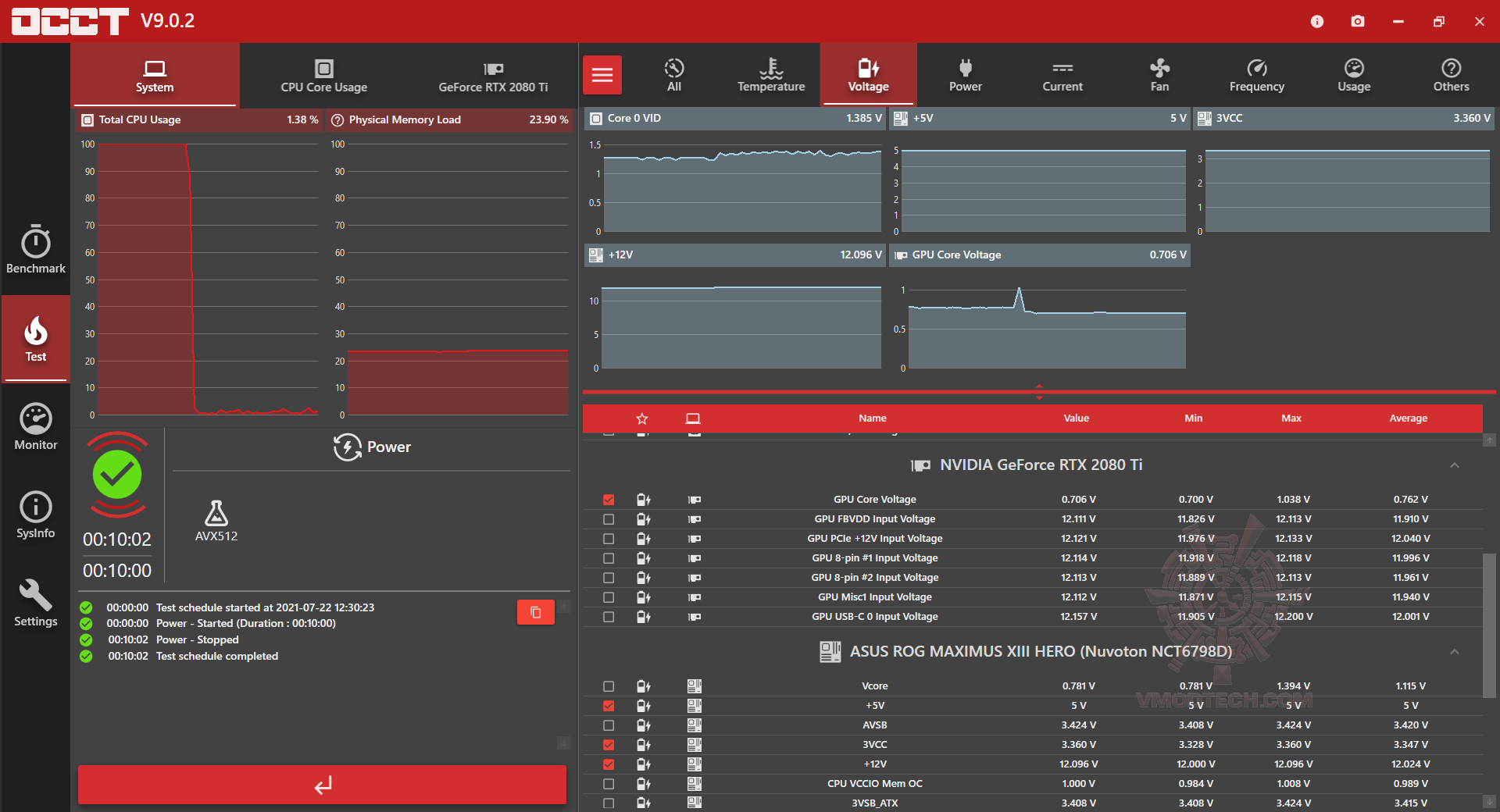Screen dimensions: 1500x812
Task: Open the Monitor section in sidebar
Action: 36,426
